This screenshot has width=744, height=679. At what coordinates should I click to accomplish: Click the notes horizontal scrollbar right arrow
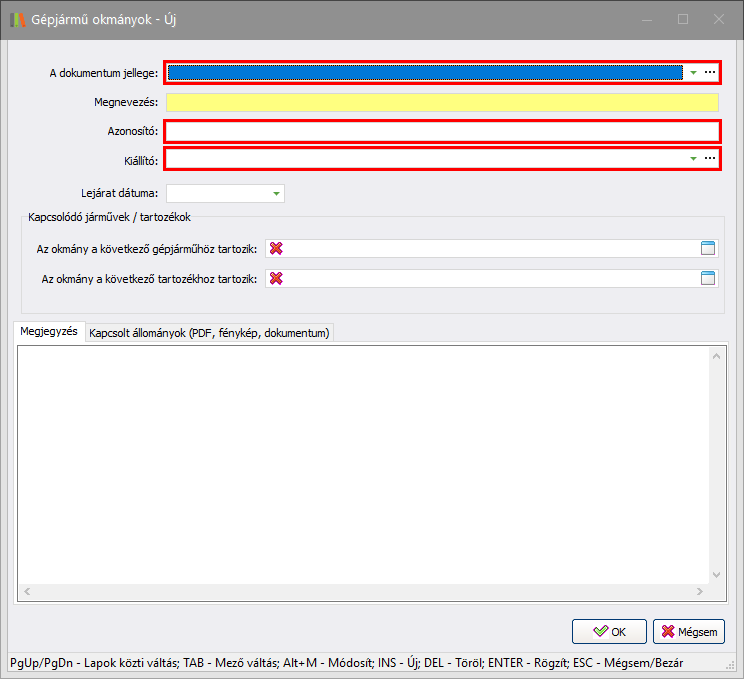click(x=701, y=592)
